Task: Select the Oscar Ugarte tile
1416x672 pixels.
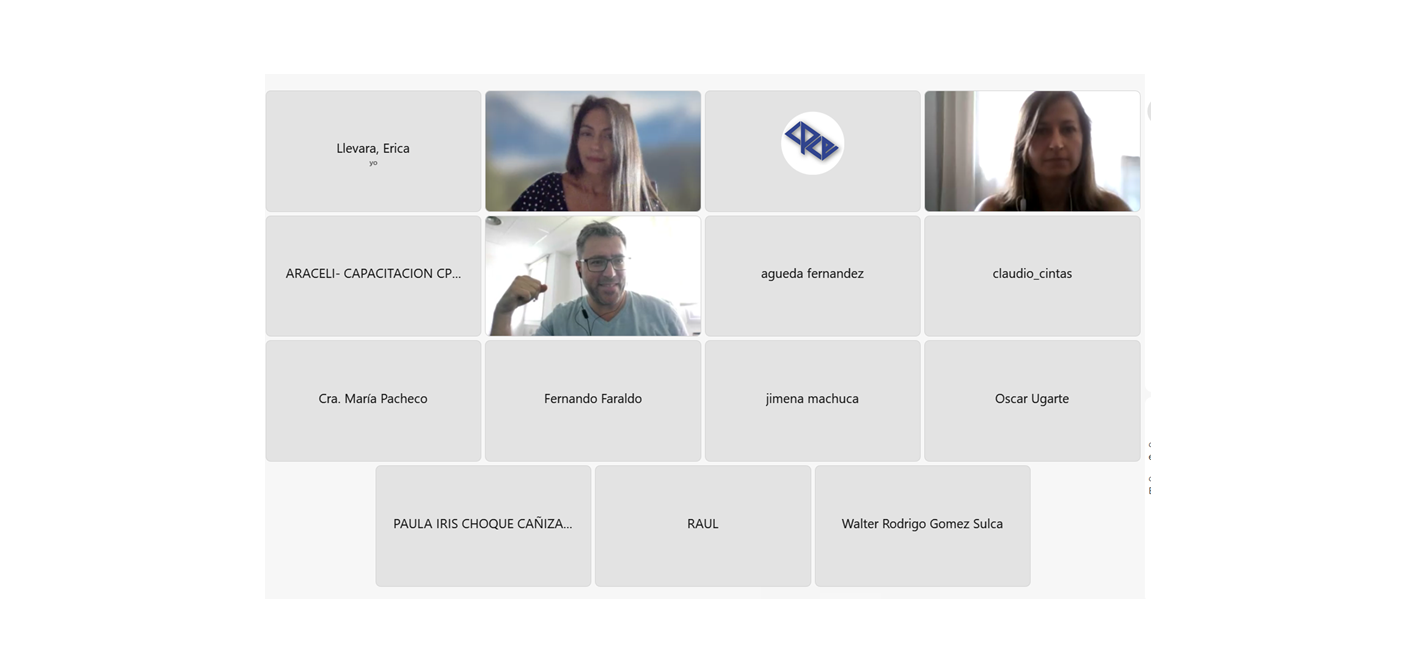Action: pos(1032,401)
